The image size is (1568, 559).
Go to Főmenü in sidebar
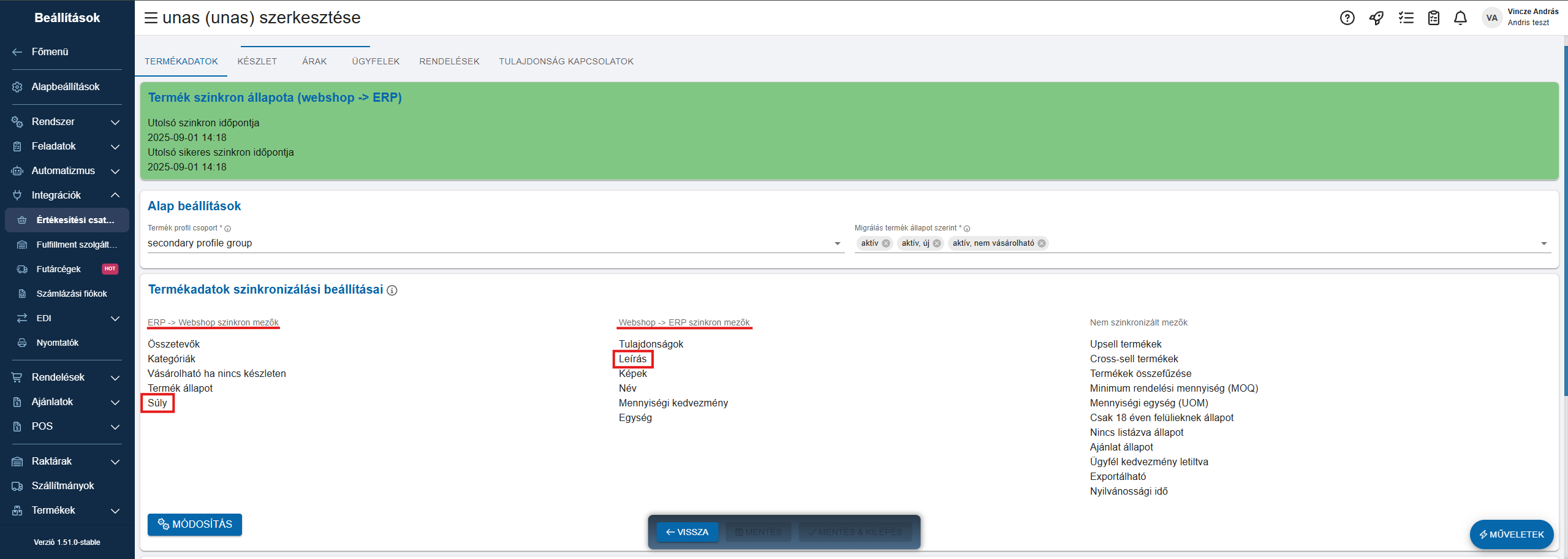50,52
